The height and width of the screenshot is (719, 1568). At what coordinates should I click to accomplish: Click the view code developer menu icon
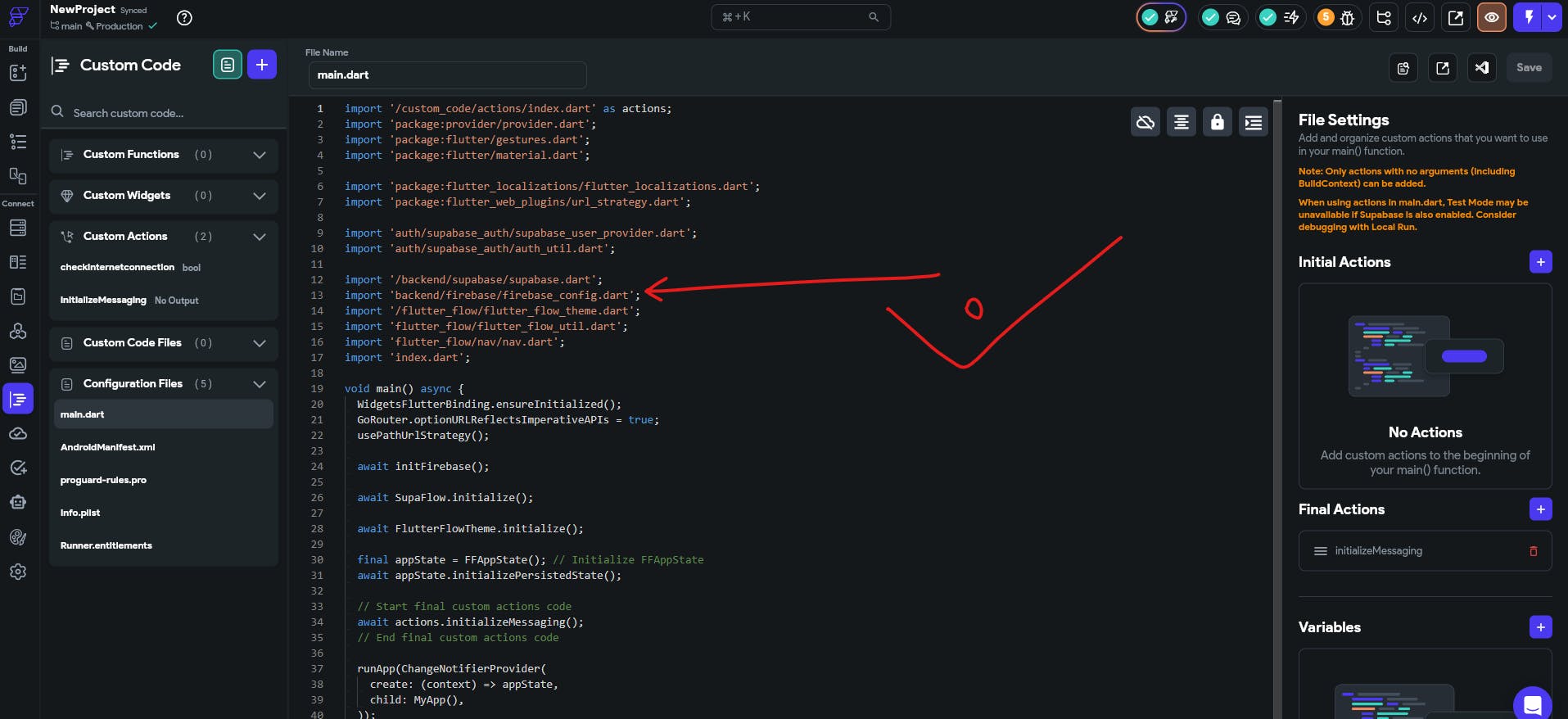pyautogui.click(x=1420, y=18)
